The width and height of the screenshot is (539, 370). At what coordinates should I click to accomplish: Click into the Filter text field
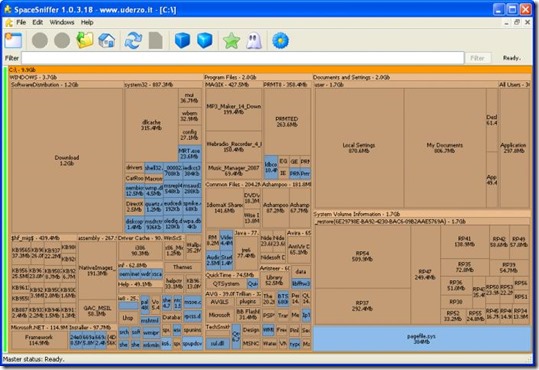tap(243, 58)
